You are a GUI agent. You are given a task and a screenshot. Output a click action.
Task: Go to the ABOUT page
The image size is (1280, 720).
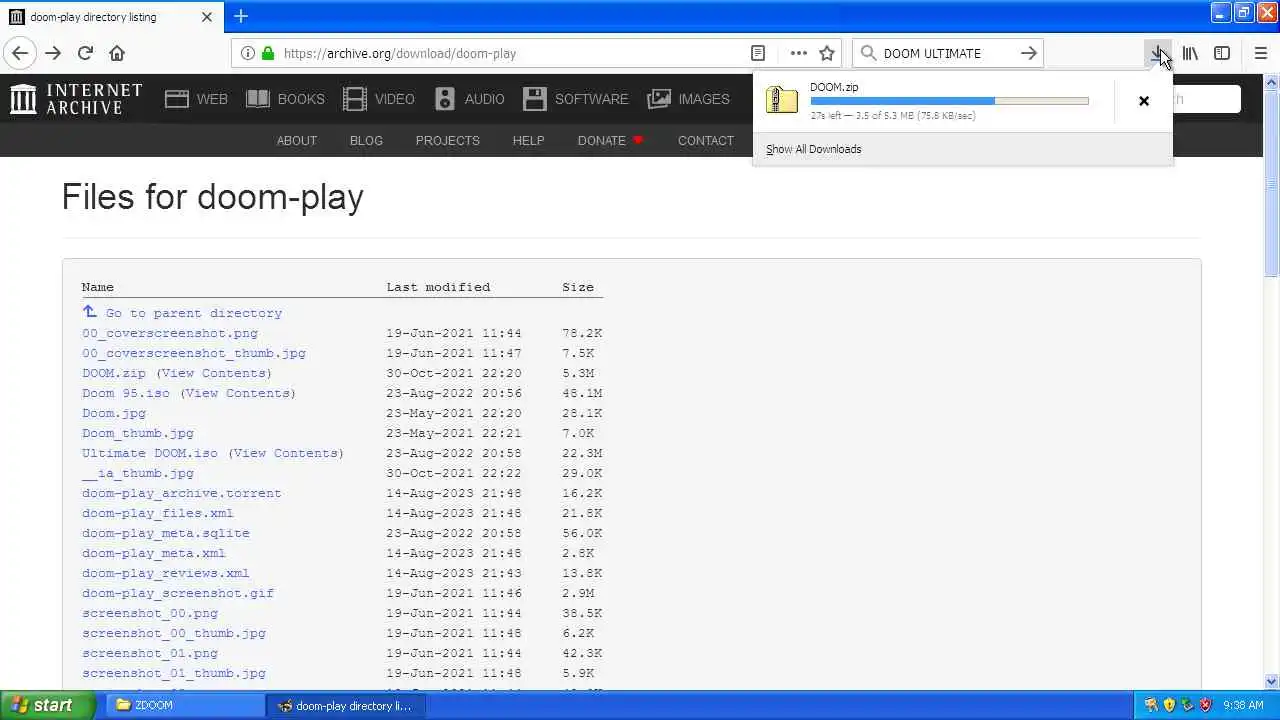pos(297,141)
